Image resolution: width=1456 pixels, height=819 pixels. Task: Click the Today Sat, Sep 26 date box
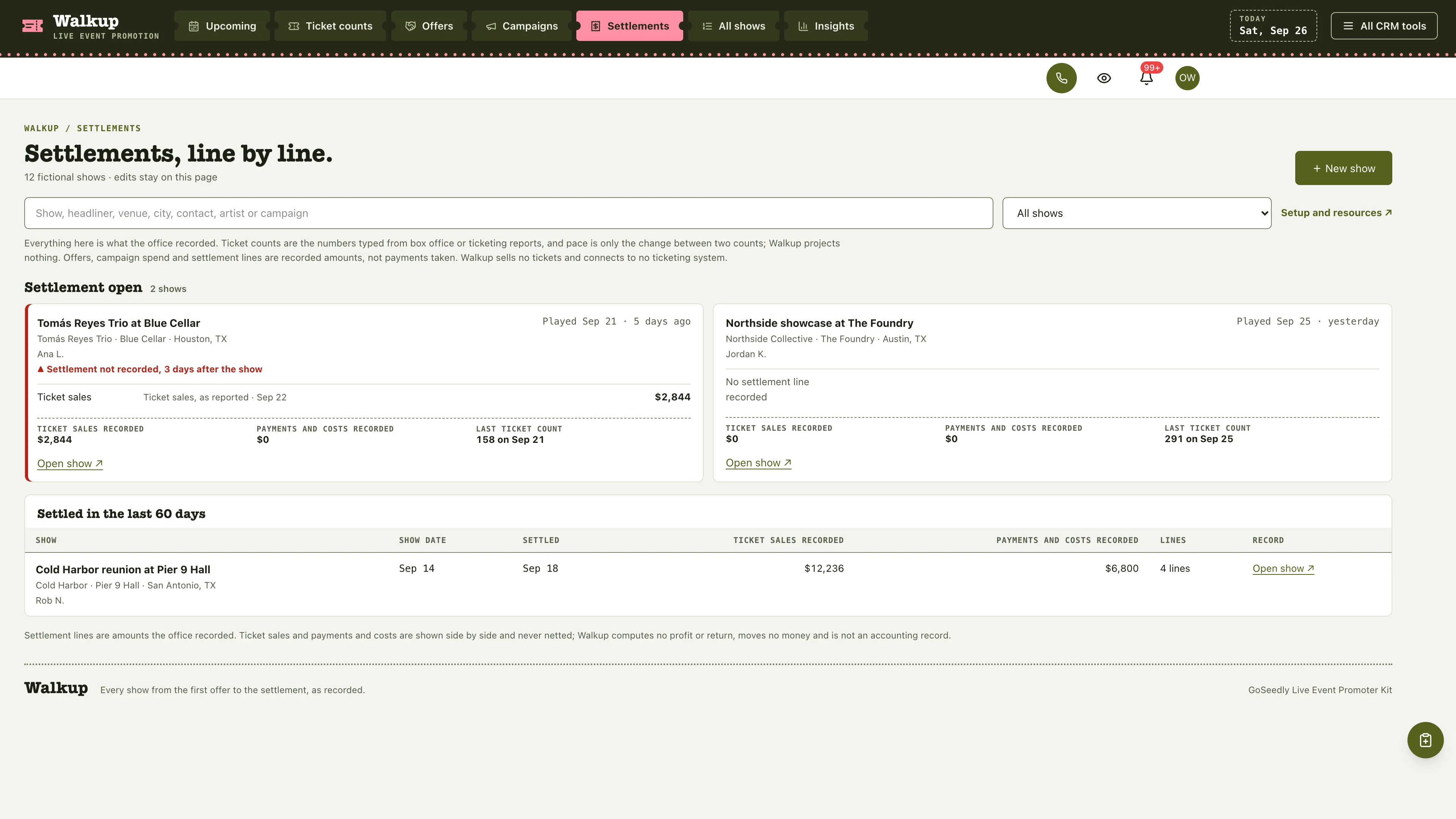[1273, 26]
